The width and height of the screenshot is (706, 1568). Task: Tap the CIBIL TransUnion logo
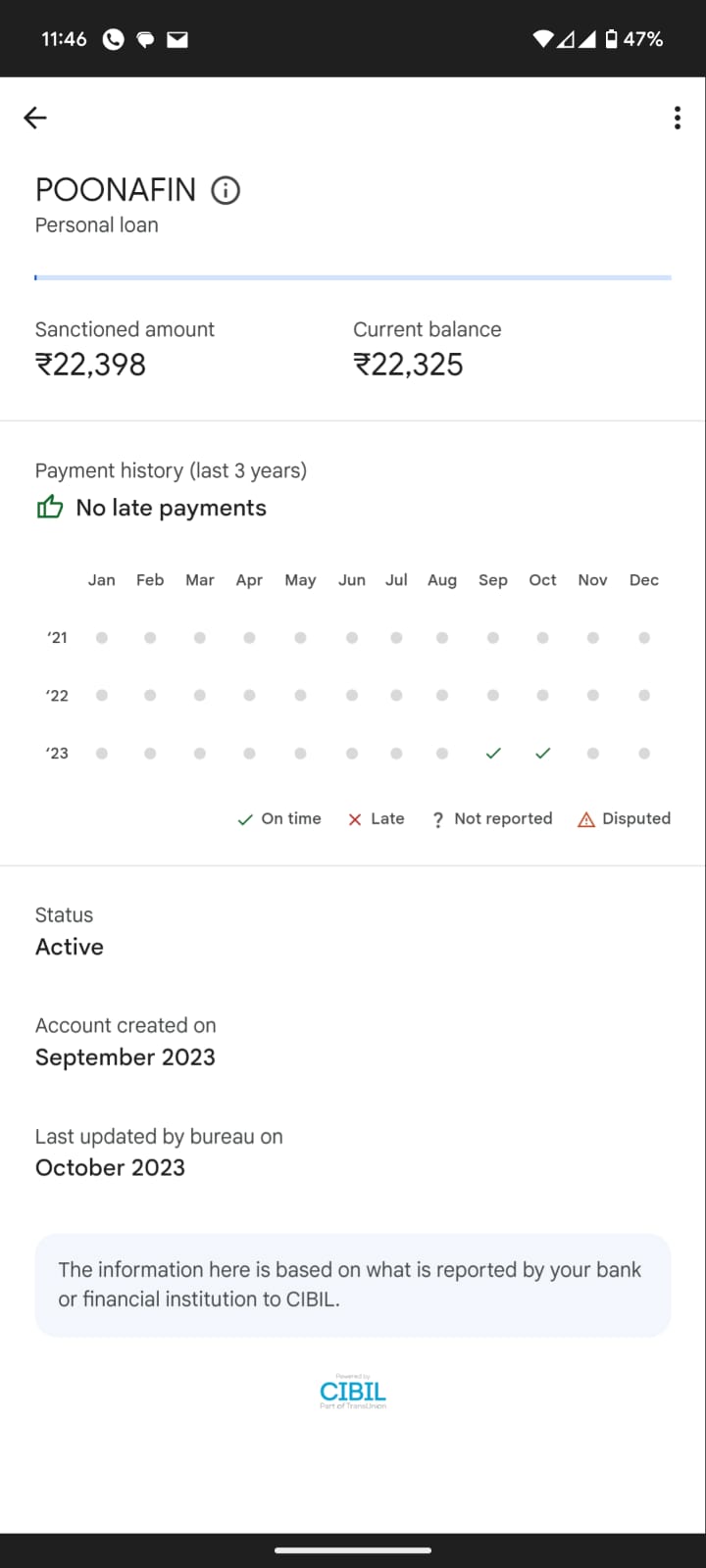353,1392
